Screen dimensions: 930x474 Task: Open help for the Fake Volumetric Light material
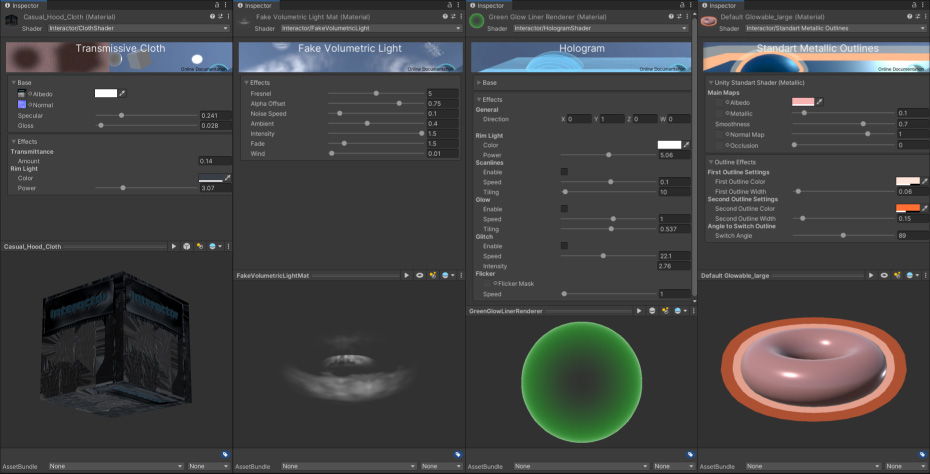[x=445, y=17]
